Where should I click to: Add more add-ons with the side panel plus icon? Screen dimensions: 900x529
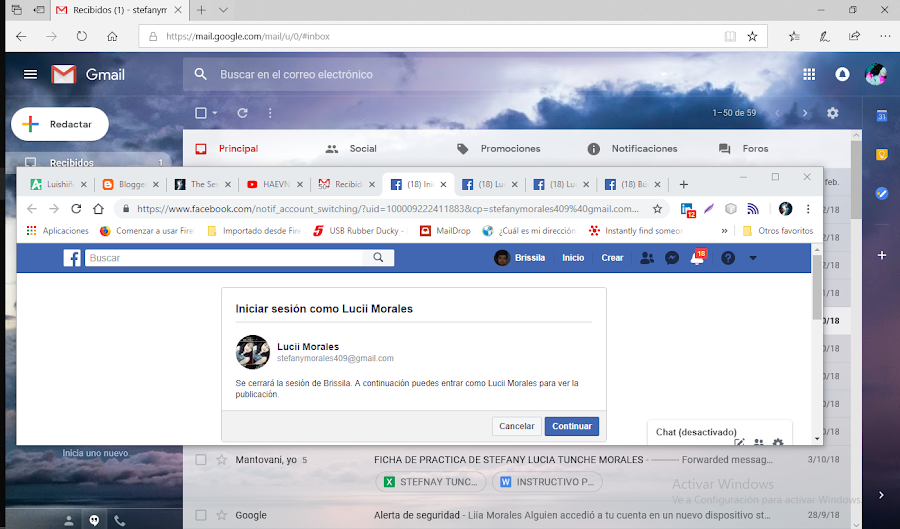(882, 255)
